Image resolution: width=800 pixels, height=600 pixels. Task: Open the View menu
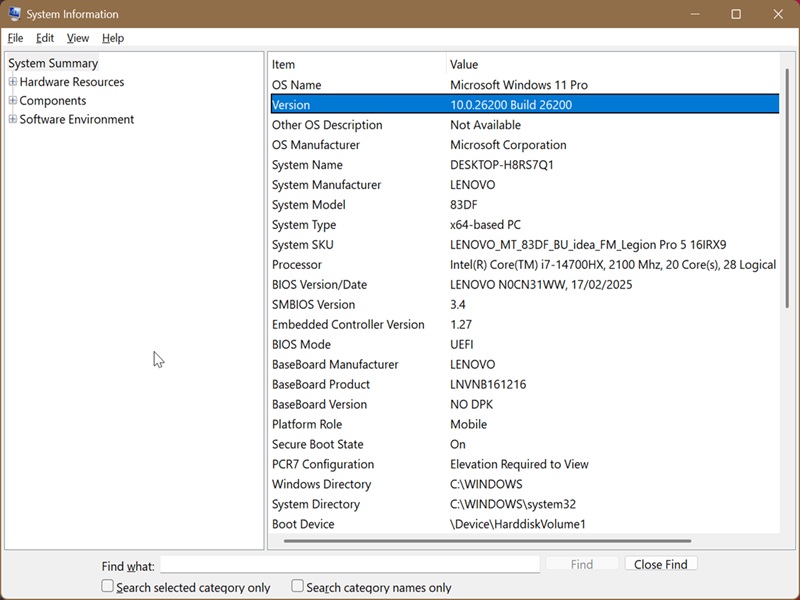point(78,38)
